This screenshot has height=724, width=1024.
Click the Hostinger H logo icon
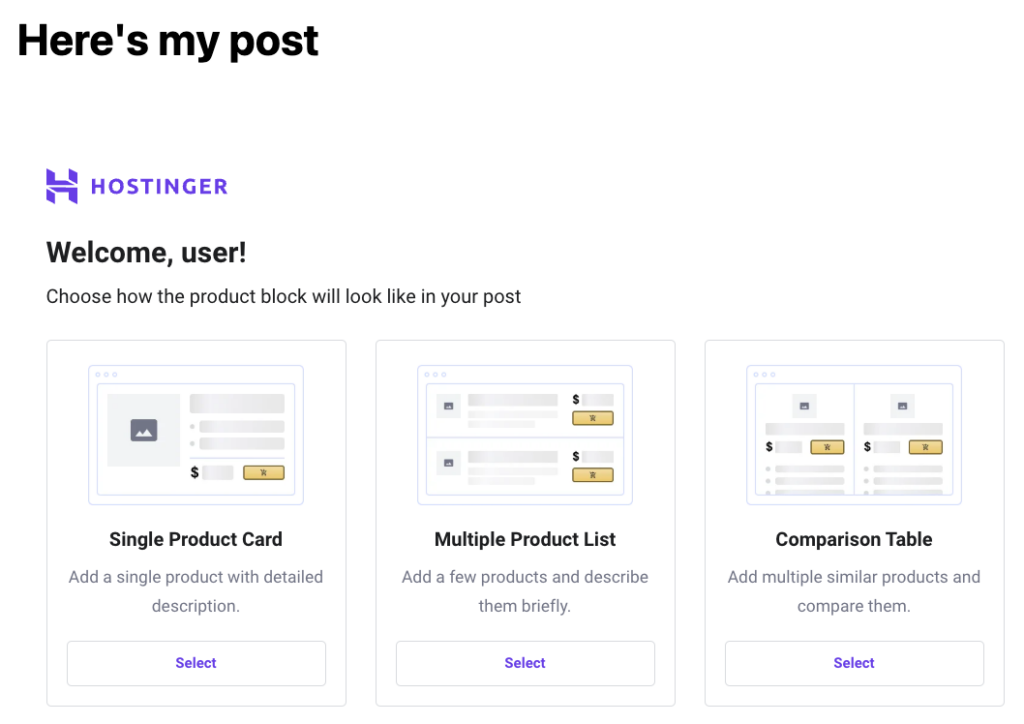[62, 186]
